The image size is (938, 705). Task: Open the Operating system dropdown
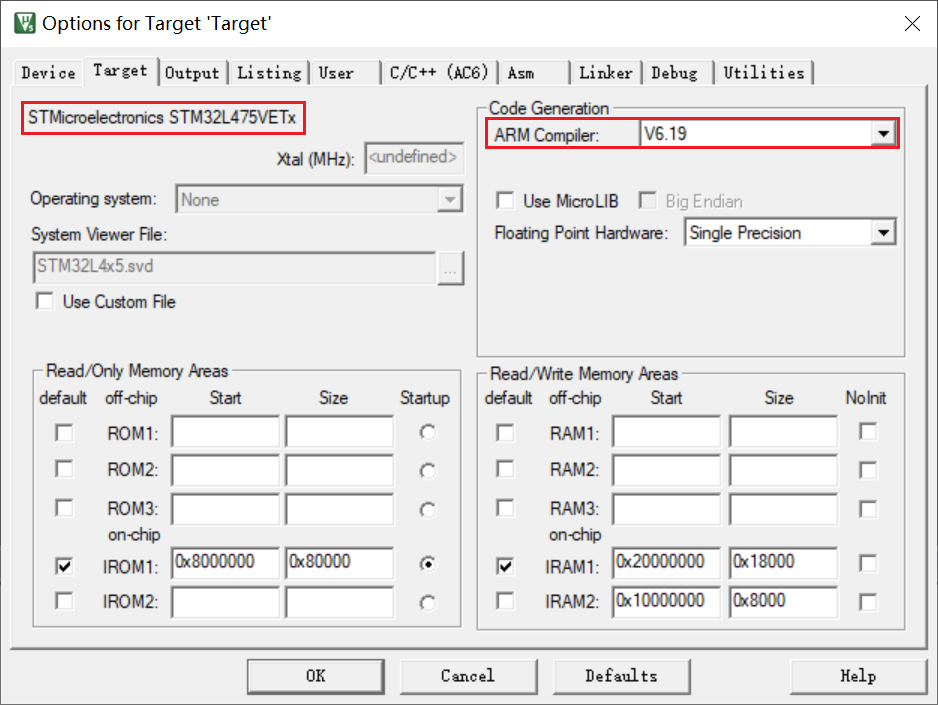450,199
